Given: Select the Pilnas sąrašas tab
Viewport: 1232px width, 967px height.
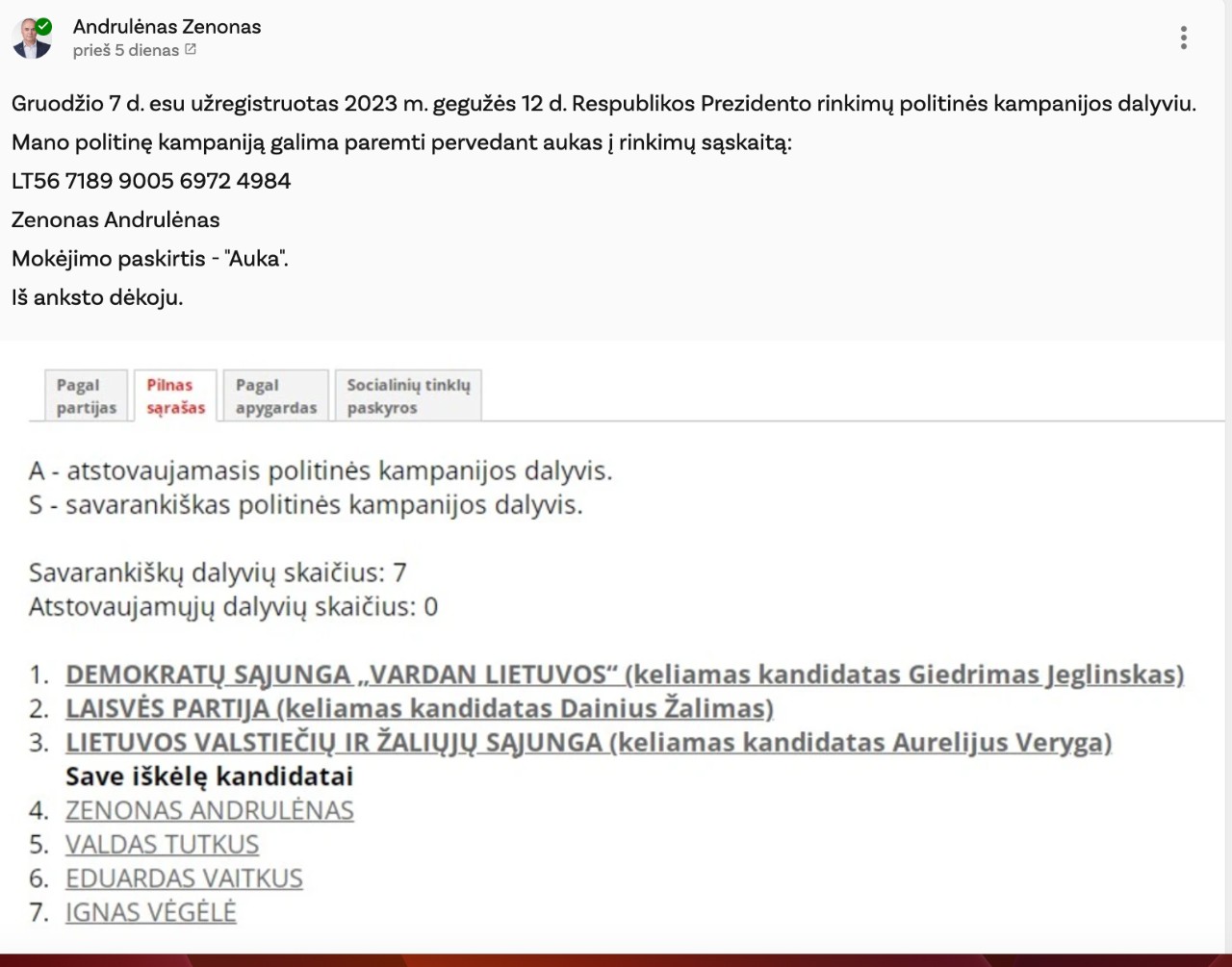Looking at the screenshot, I should pos(176,395).
